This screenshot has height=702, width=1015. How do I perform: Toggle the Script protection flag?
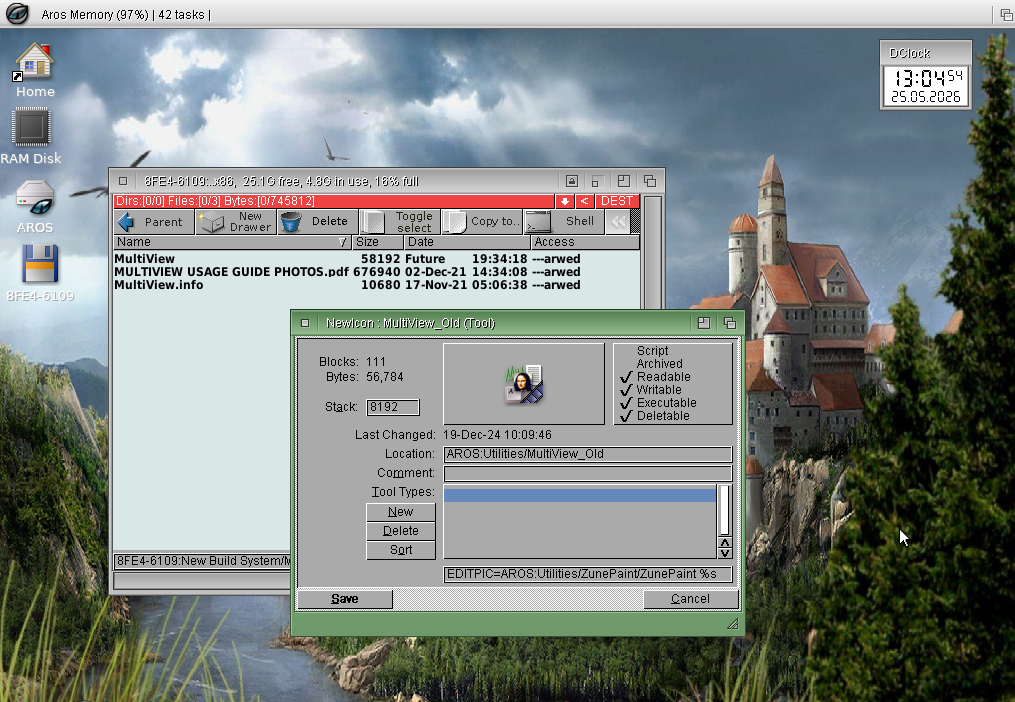652,350
